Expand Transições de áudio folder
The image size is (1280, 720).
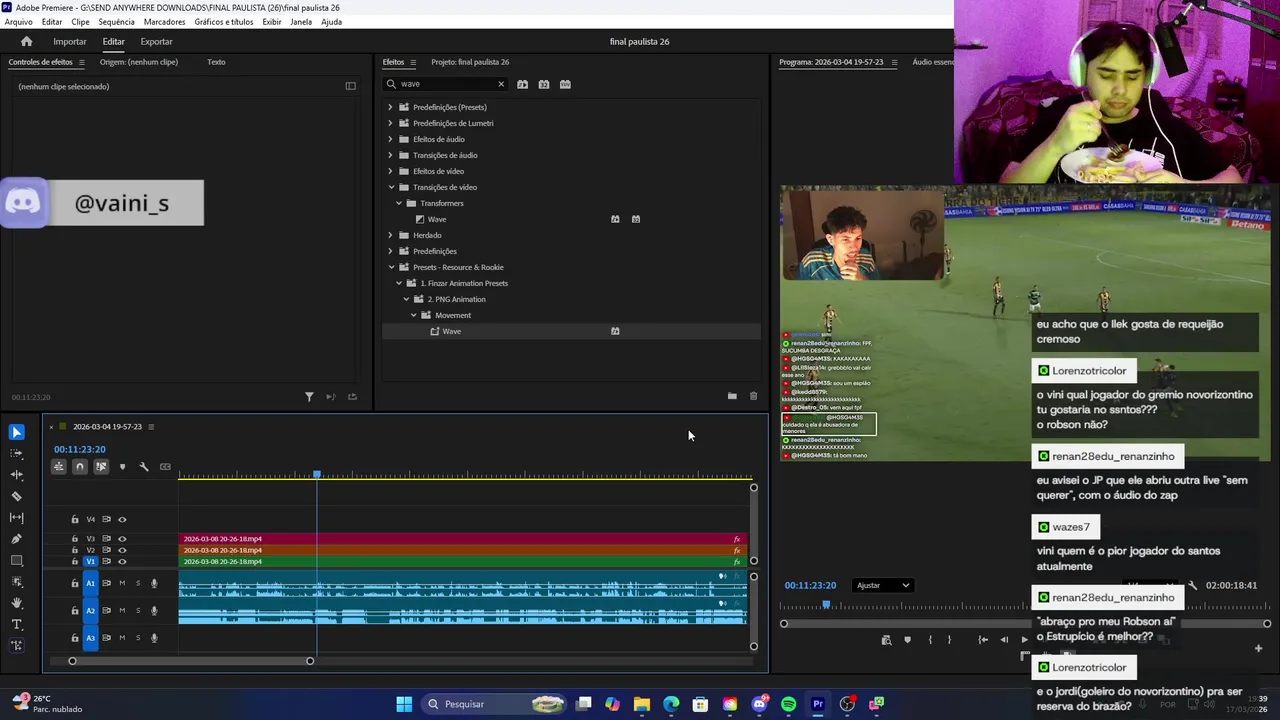(x=390, y=155)
